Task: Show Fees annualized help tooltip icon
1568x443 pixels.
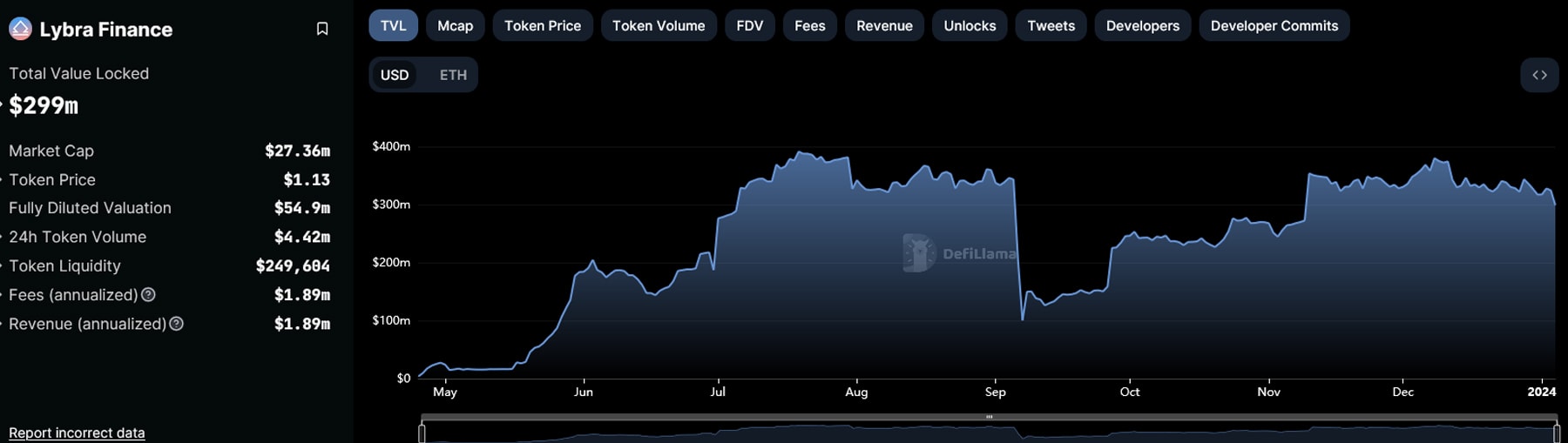Action: (x=148, y=295)
